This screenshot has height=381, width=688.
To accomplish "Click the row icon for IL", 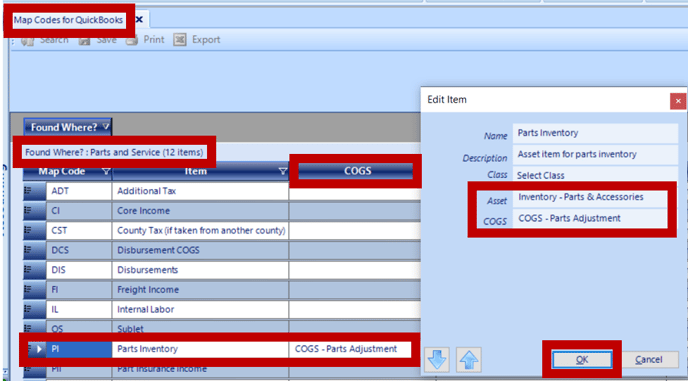I will pyautogui.click(x=34, y=309).
